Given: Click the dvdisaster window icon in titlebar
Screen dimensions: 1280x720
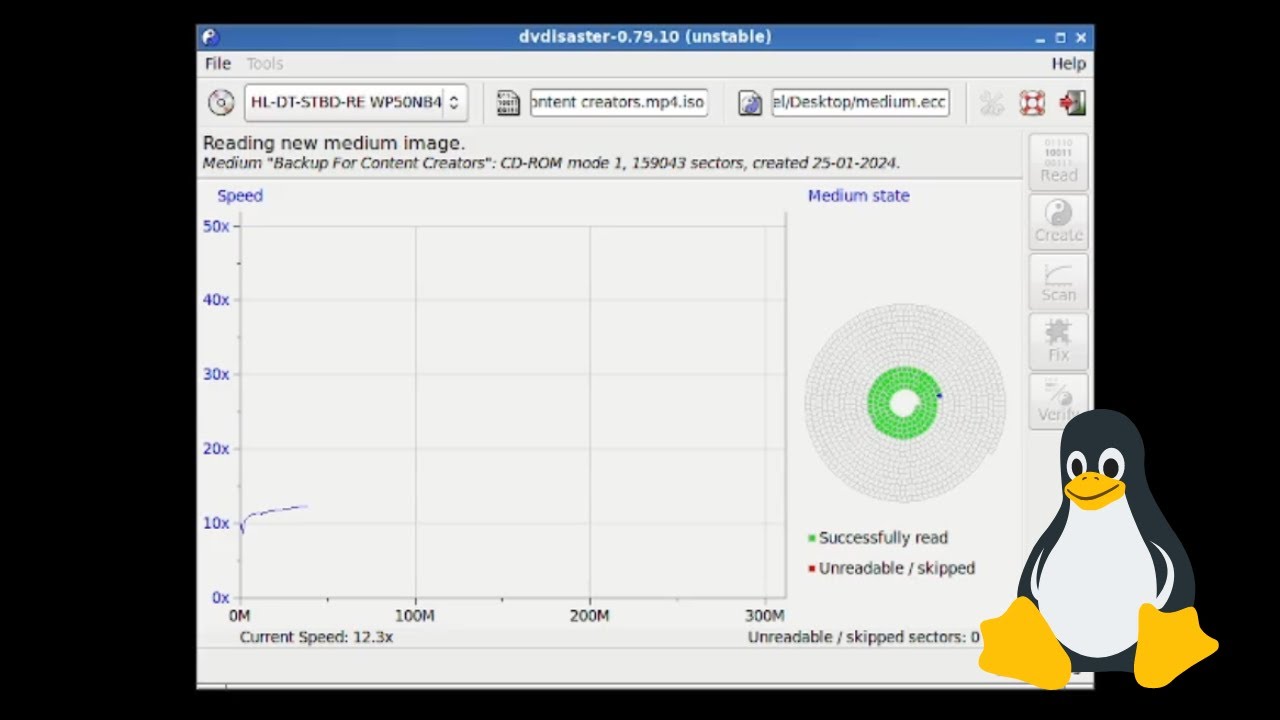Looking at the screenshot, I should pos(210,37).
